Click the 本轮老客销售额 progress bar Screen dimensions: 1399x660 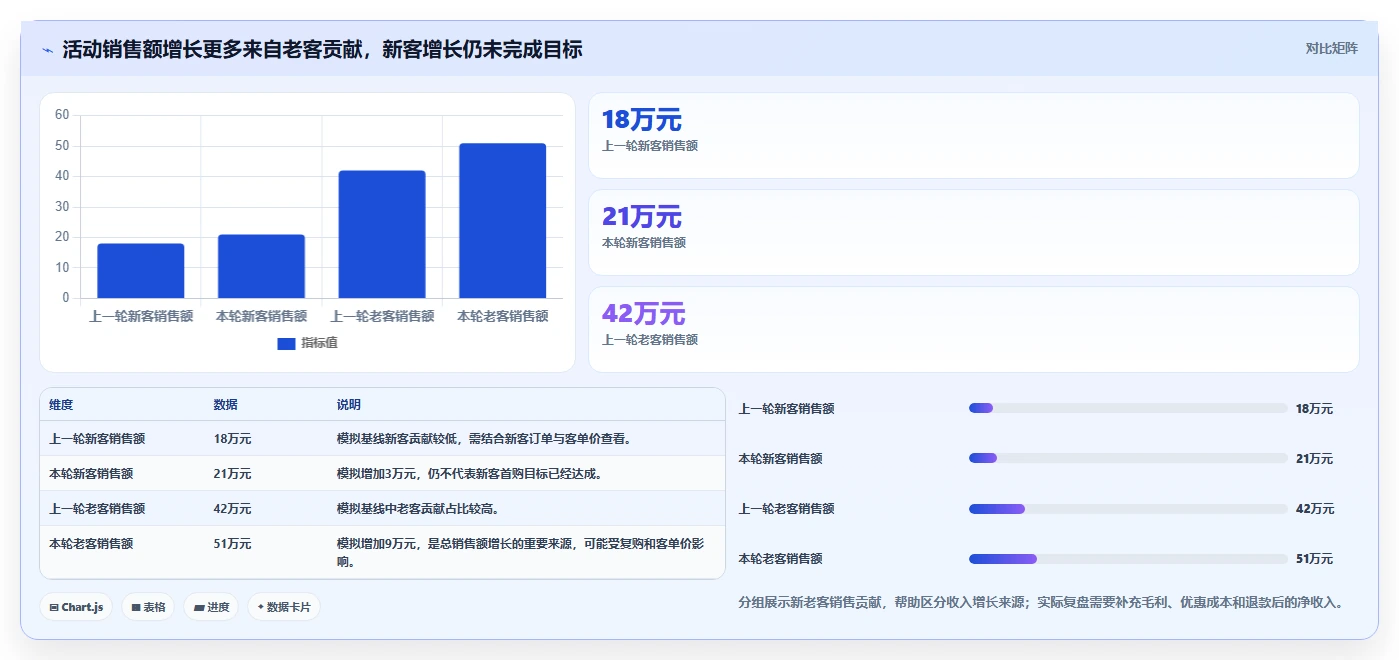pyautogui.click(x=1128, y=558)
